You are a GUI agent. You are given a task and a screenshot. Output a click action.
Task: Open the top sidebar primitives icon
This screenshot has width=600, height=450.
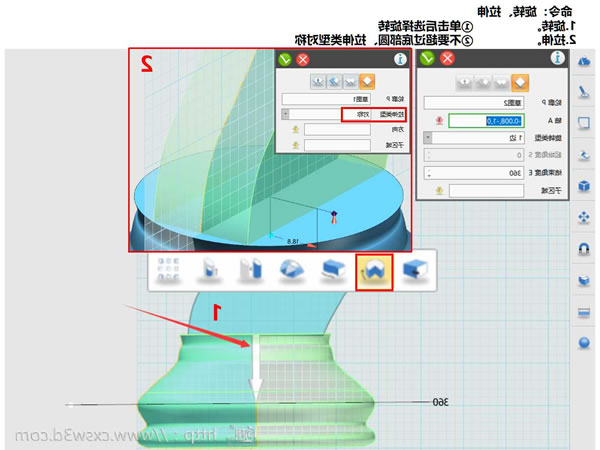pos(584,61)
